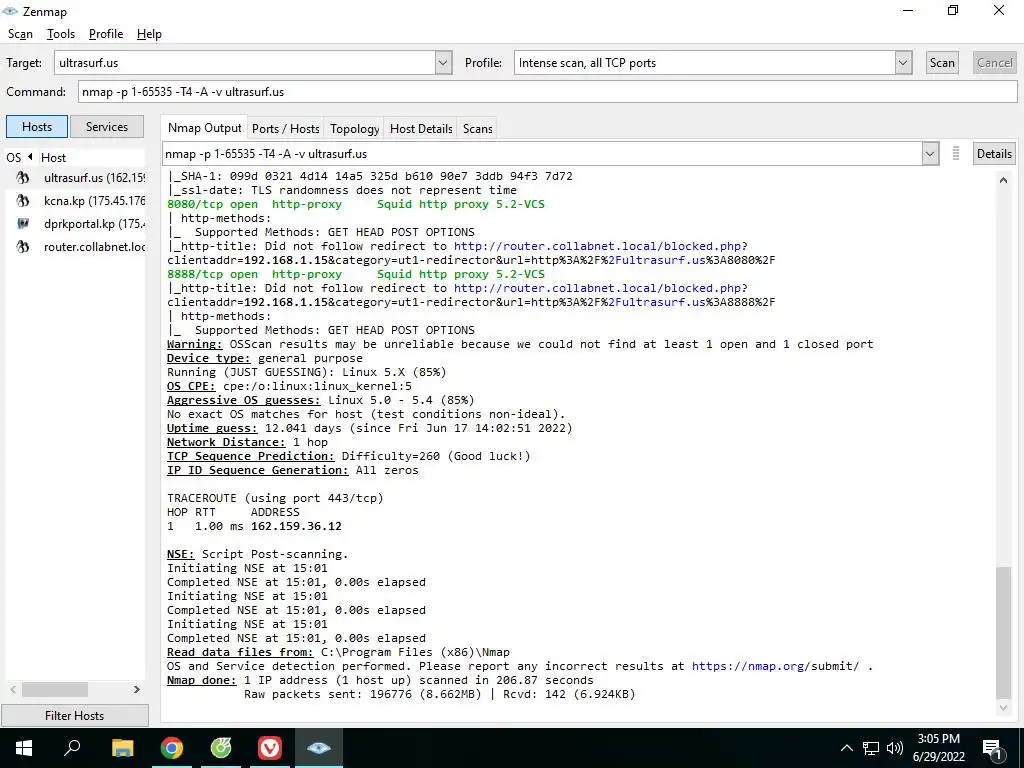Click the OS column sort arrow
Image resolution: width=1024 pixels, height=768 pixels.
(30, 157)
